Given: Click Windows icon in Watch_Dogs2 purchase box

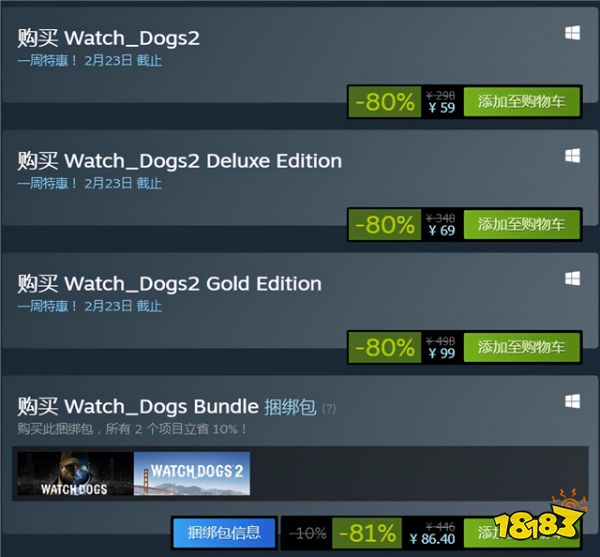Looking at the screenshot, I should pos(572,33).
